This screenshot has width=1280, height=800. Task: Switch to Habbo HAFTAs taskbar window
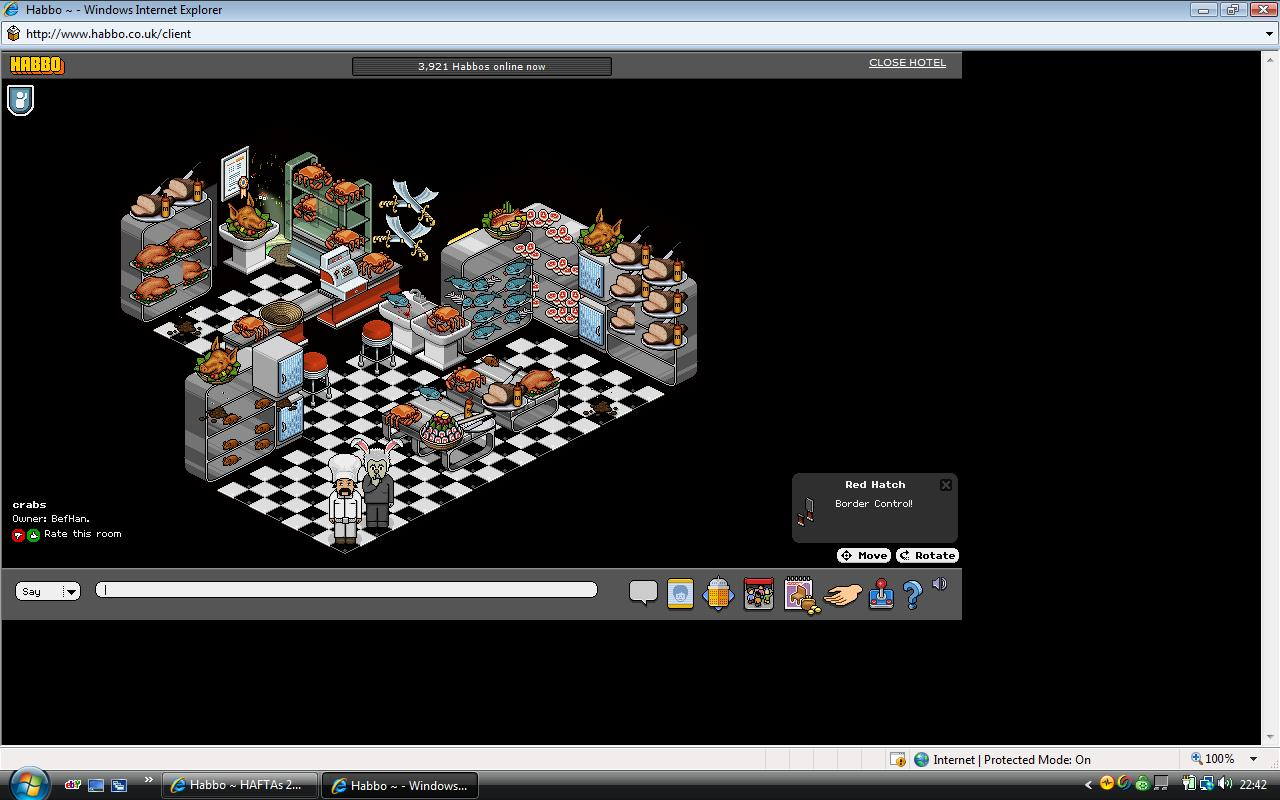click(x=239, y=785)
